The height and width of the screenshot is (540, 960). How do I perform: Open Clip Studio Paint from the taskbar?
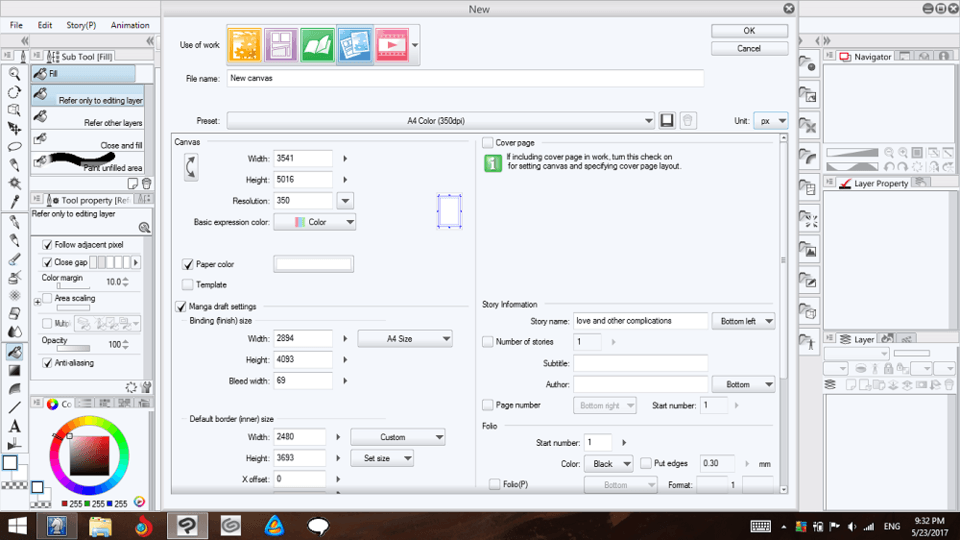pyautogui.click(x=187, y=525)
